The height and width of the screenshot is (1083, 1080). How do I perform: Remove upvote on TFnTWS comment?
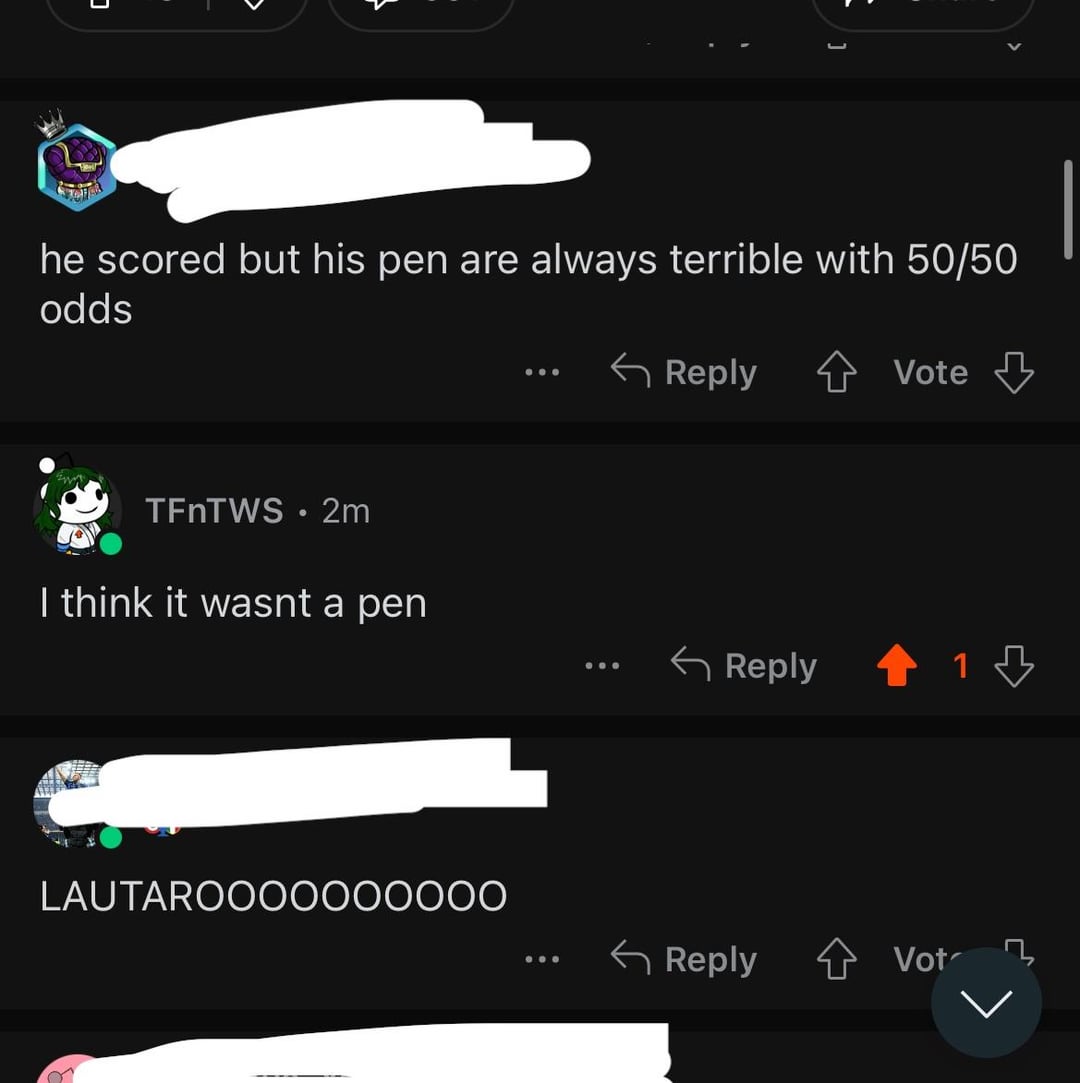896,666
